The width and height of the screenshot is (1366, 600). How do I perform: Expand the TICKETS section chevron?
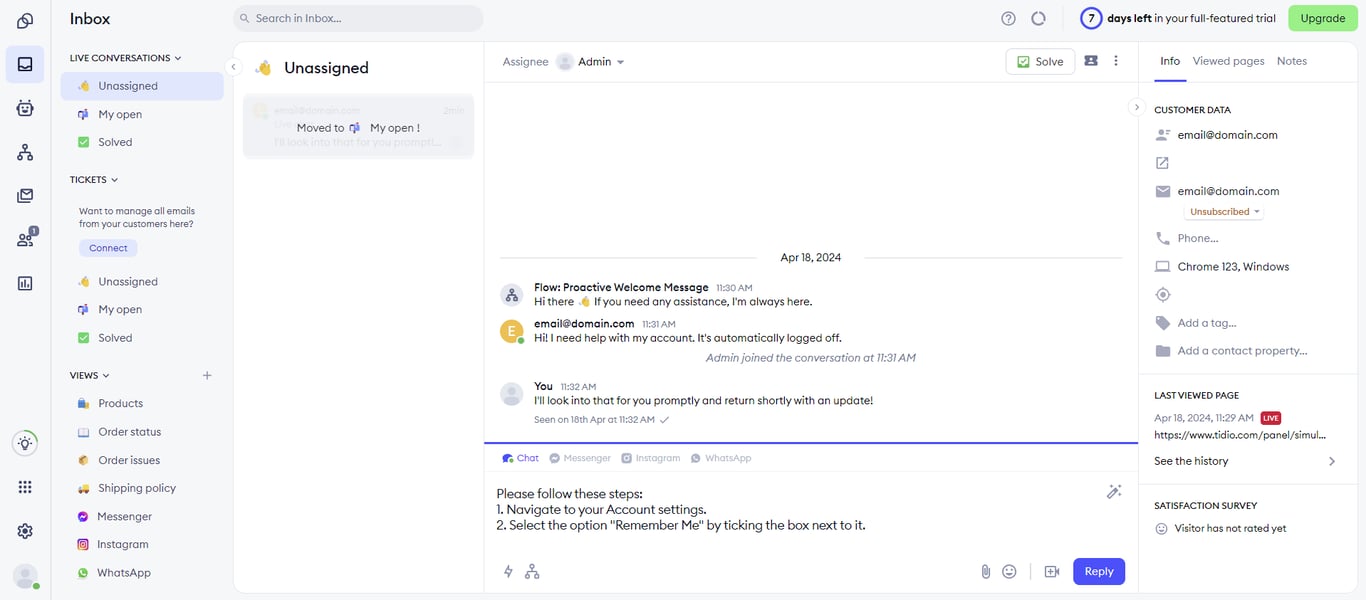point(113,179)
